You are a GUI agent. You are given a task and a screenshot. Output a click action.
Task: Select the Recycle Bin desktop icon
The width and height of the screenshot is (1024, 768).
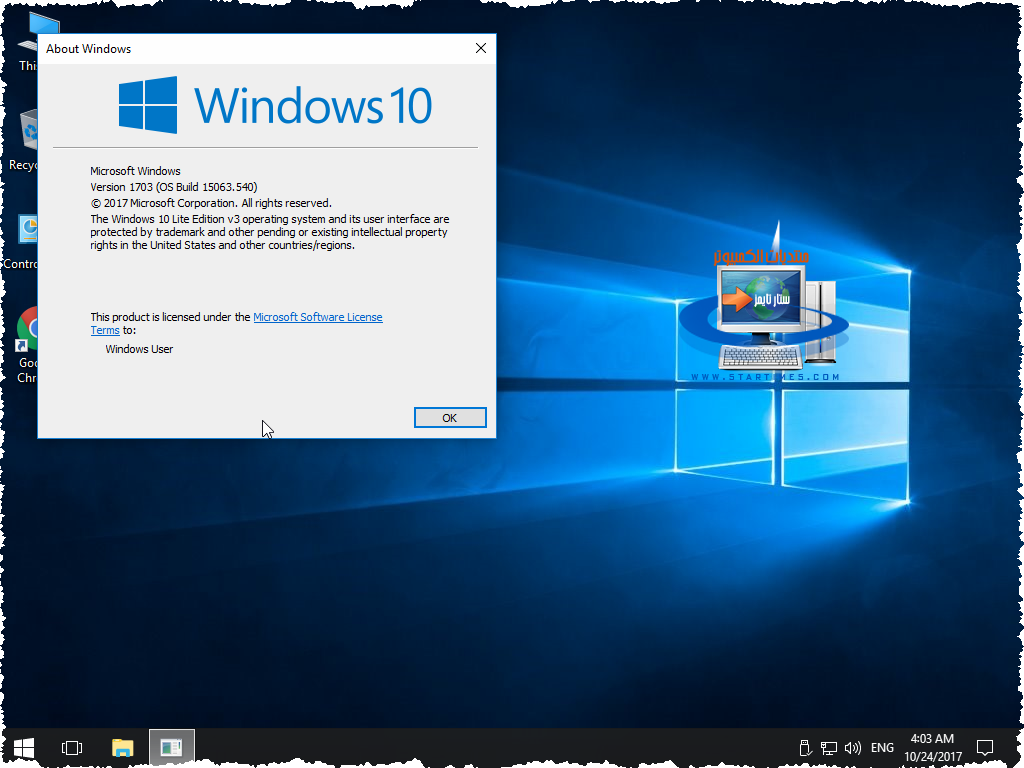[23, 140]
